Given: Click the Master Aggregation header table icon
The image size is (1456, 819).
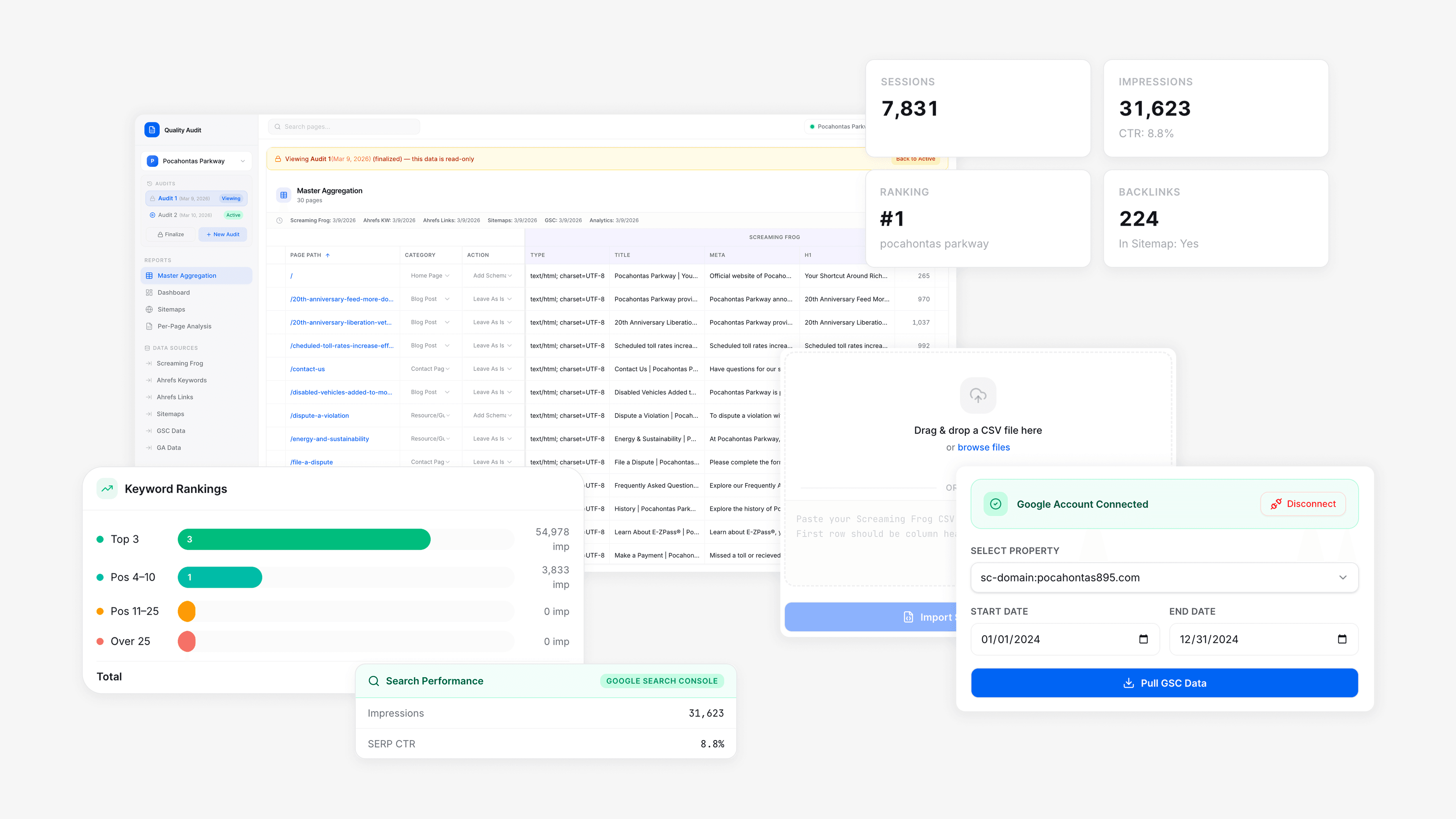Looking at the screenshot, I should pos(284,195).
